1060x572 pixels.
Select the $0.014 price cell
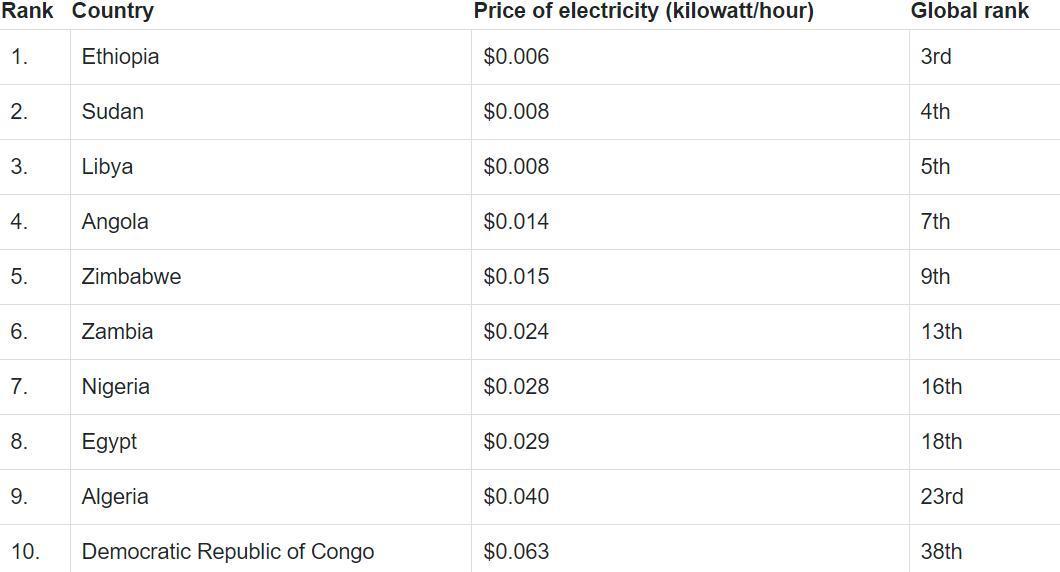(x=516, y=222)
